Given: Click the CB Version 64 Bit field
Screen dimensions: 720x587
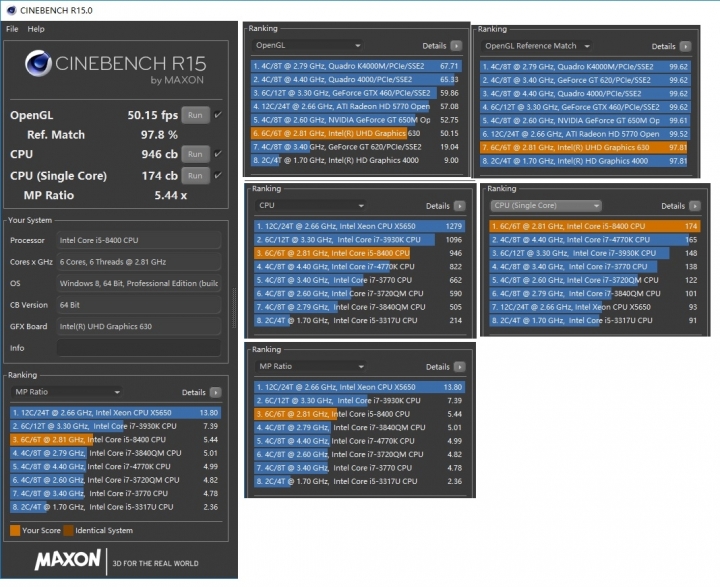Looking at the screenshot, I should 139,305.
